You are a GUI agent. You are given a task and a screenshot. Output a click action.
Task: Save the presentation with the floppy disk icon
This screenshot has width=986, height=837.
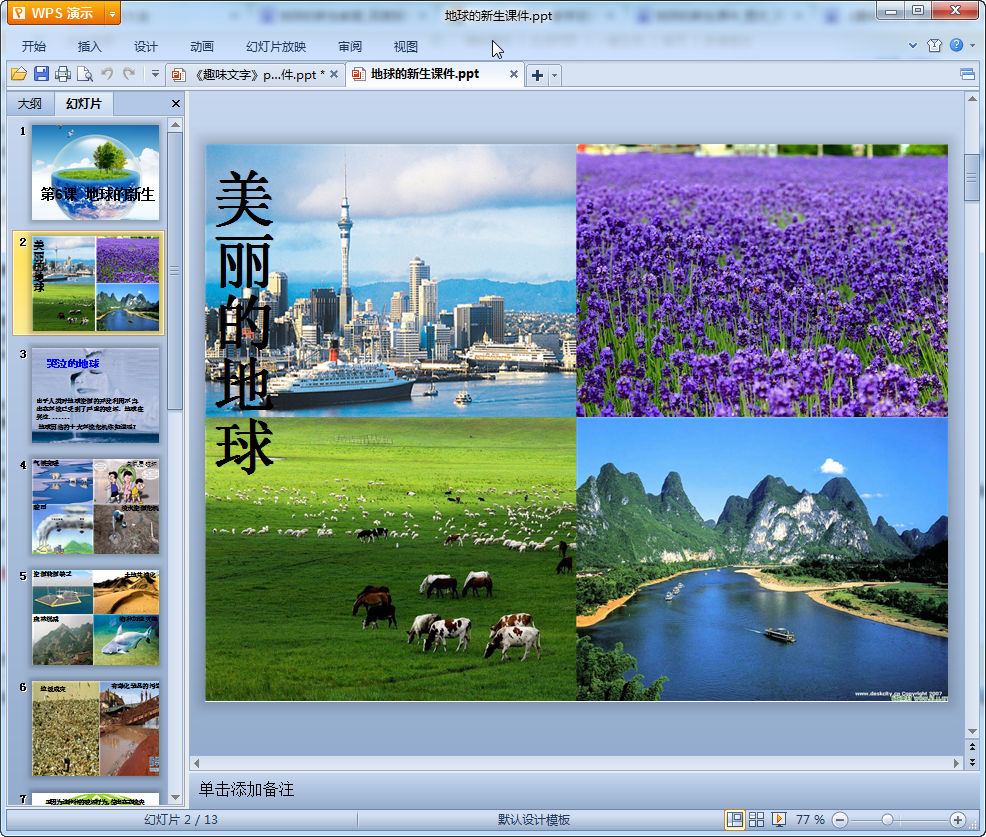click(x=41, y=74)
